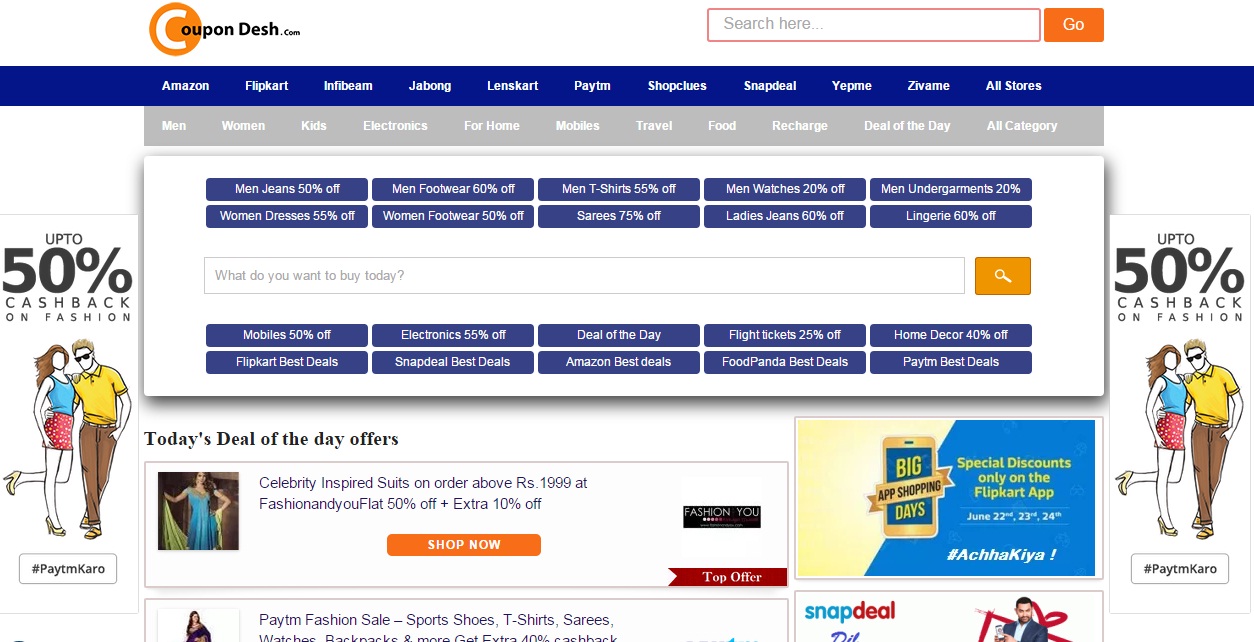Select the Kids category
Viewport: 1254px width, 642px height.
(314, 126)
